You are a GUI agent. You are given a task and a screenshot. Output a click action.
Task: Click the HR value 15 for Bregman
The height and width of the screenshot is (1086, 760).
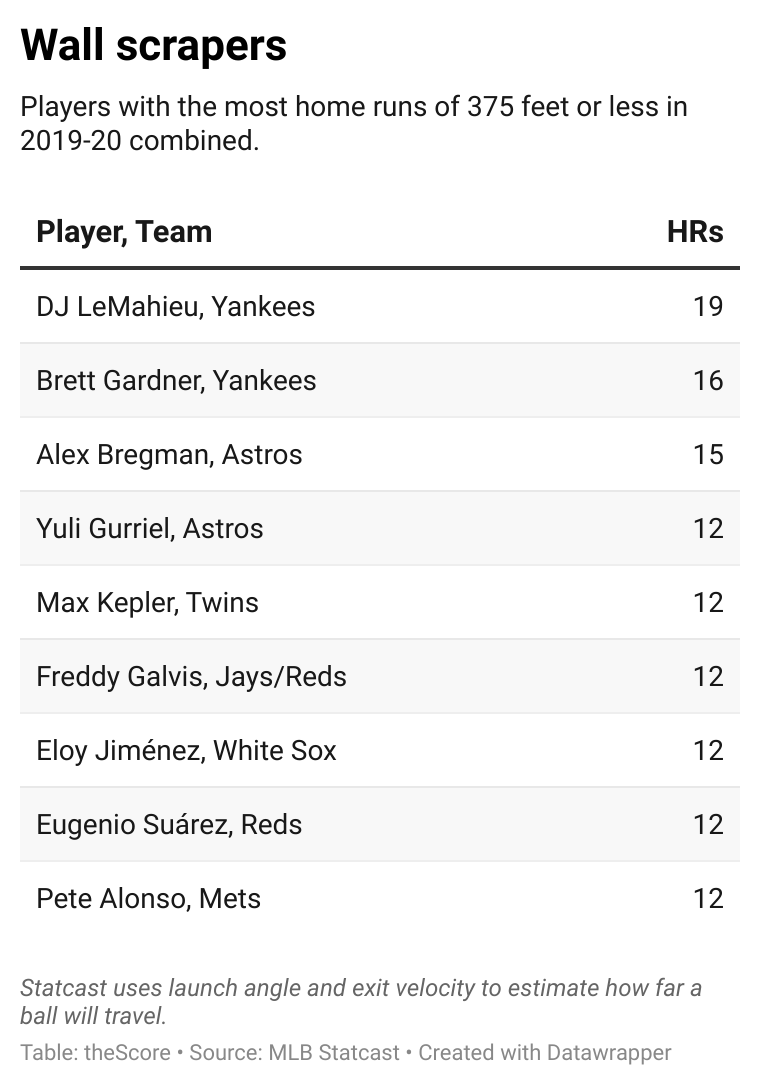[708, 454]
